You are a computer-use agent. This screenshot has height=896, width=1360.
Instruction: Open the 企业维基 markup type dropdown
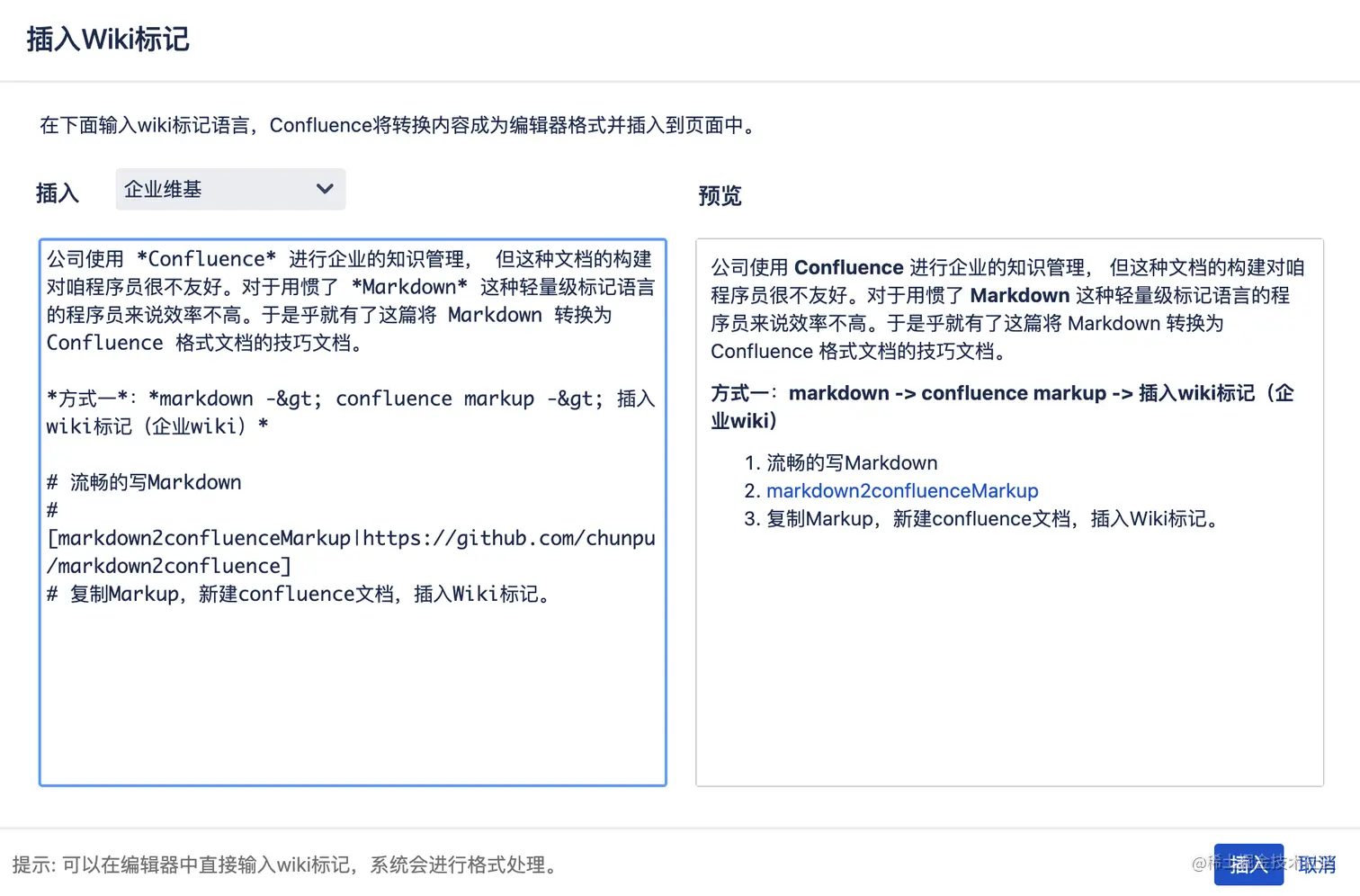[x=230, y=189]
